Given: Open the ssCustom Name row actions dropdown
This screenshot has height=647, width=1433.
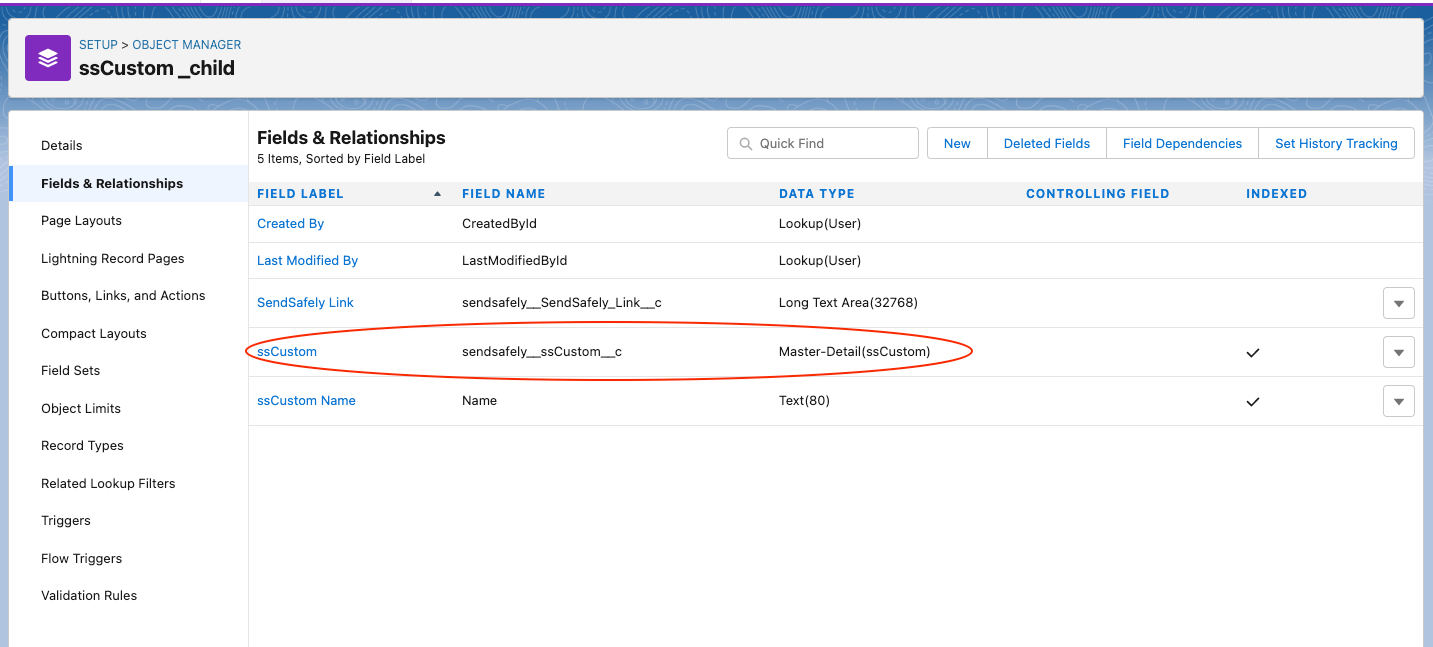Looking at the screenshot, I should point(1398,401).
